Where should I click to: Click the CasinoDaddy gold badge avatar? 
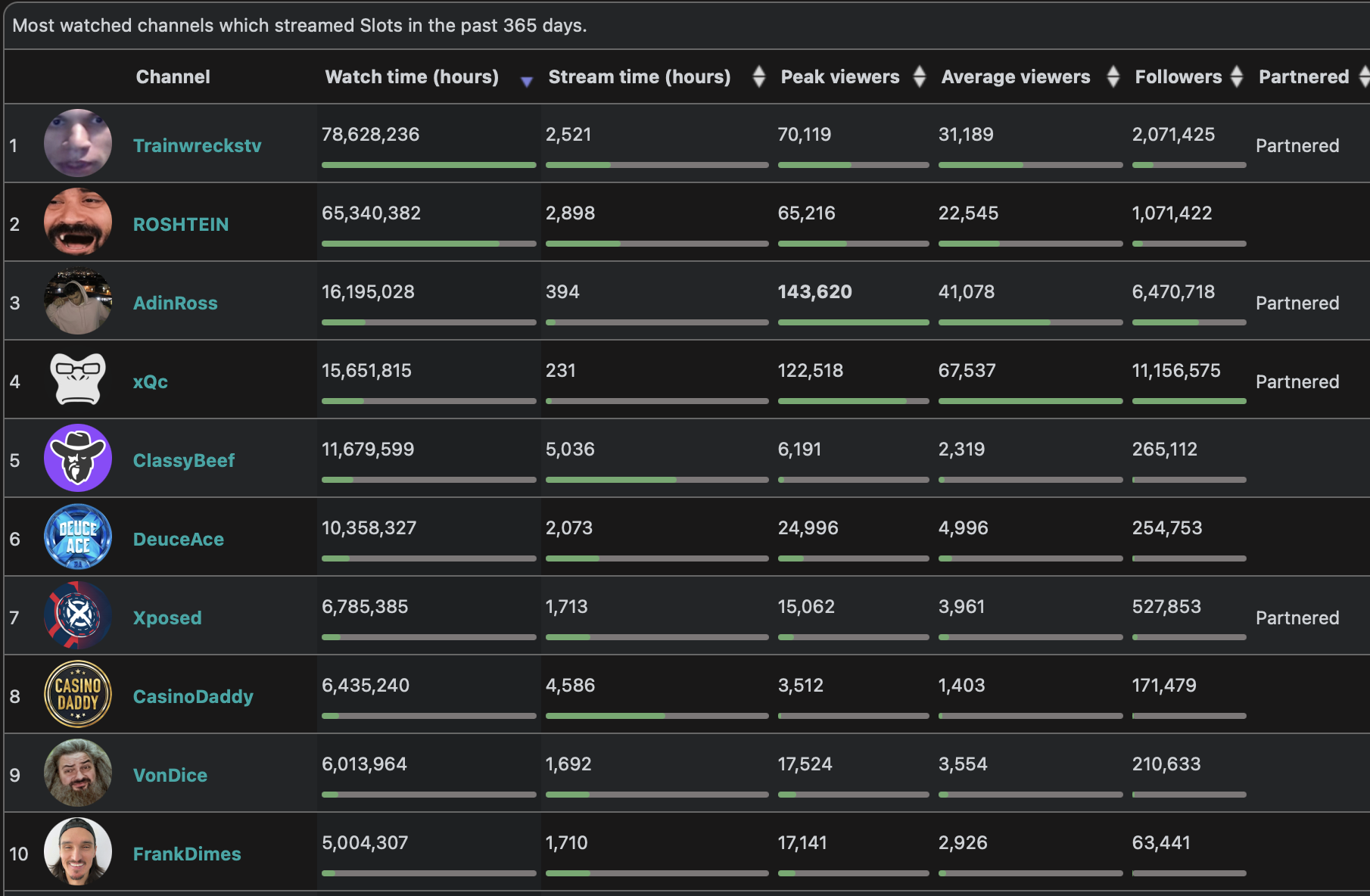point(78,694)
